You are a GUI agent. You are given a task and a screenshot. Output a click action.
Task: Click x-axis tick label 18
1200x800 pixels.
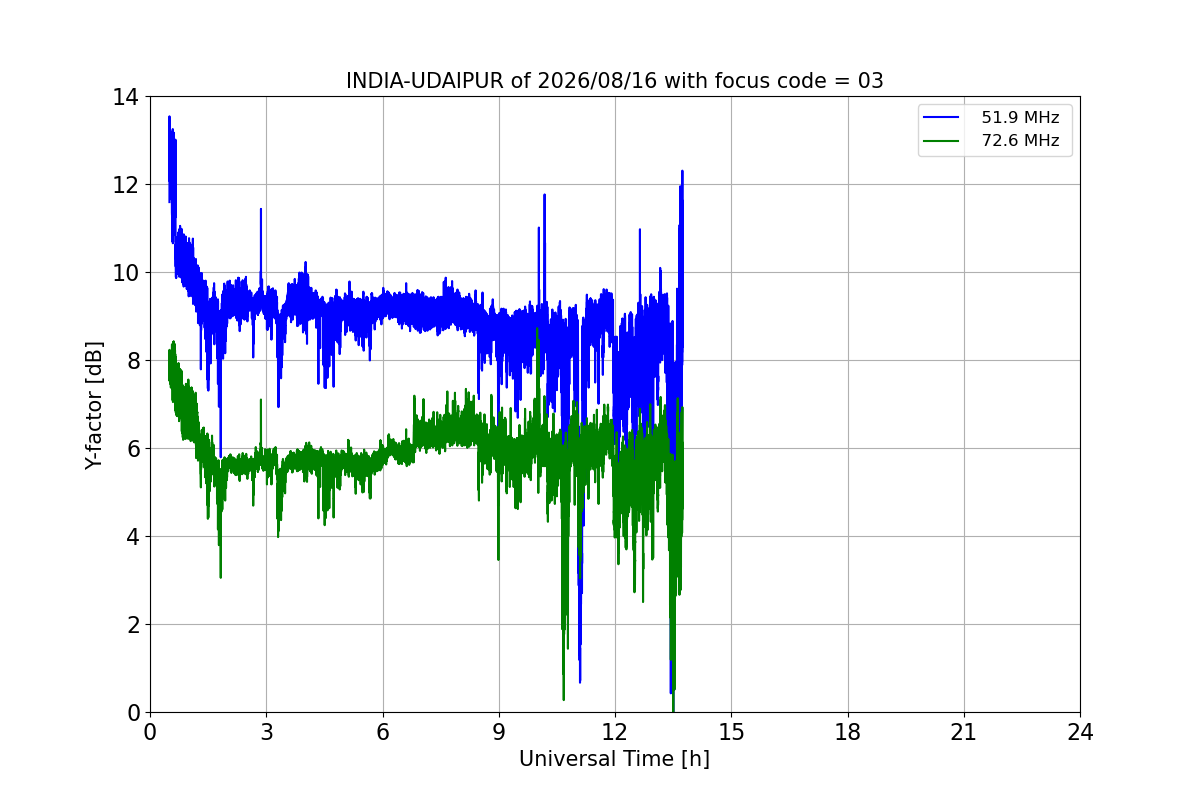click(x=848, y=732)
